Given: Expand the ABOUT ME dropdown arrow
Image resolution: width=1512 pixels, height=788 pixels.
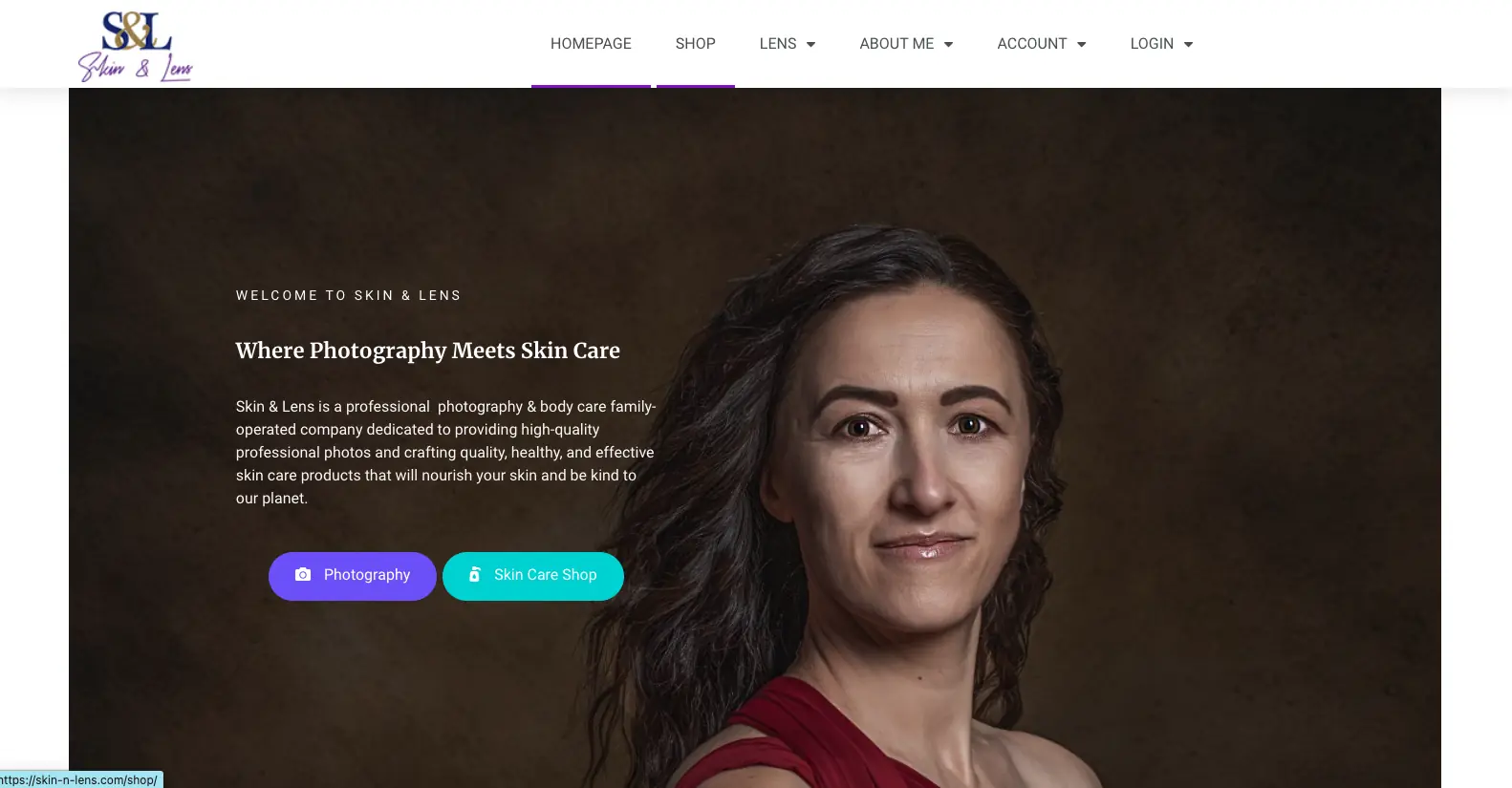Looking at the screenshot, I should (948, 44).
